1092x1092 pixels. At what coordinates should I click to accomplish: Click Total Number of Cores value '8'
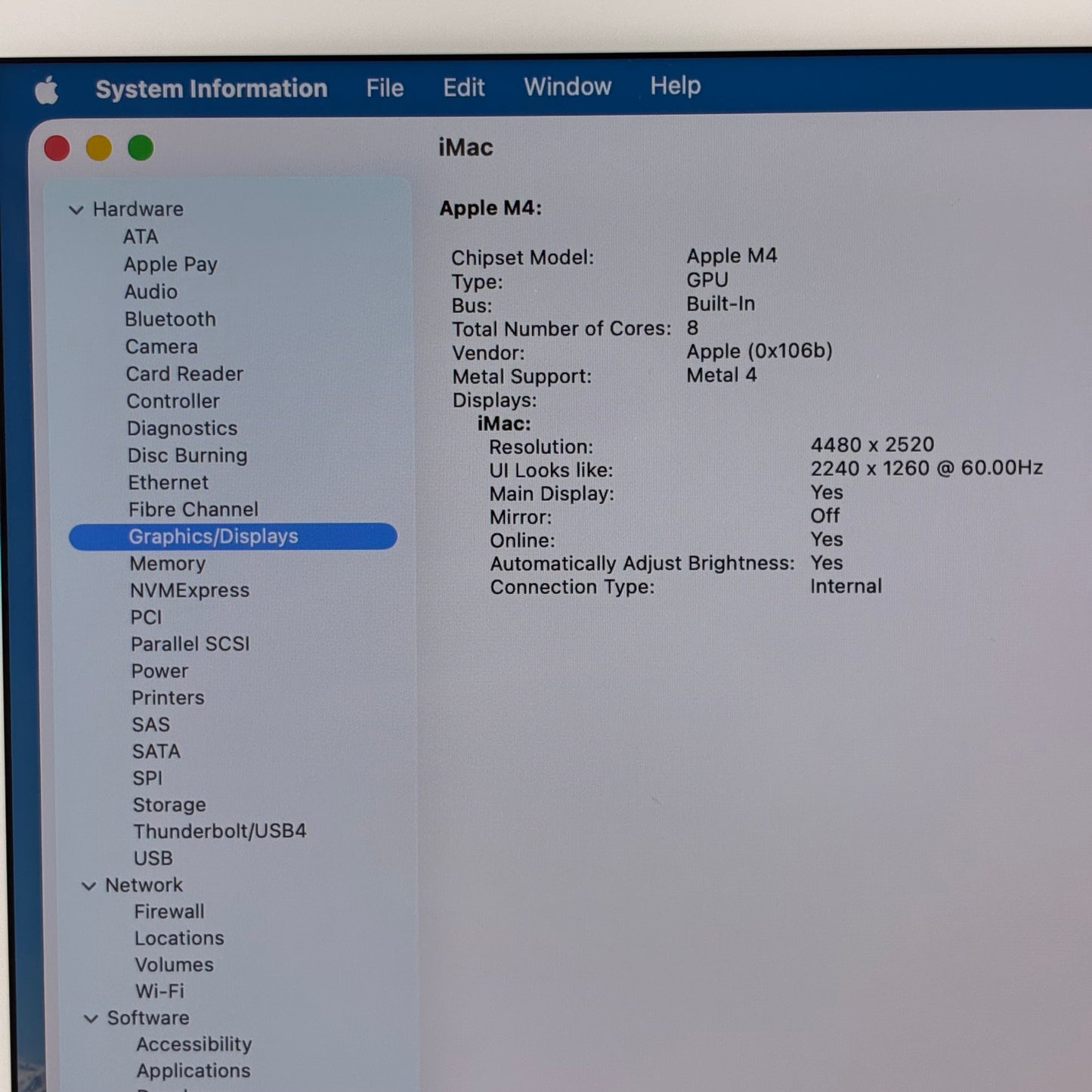(693, 328)
